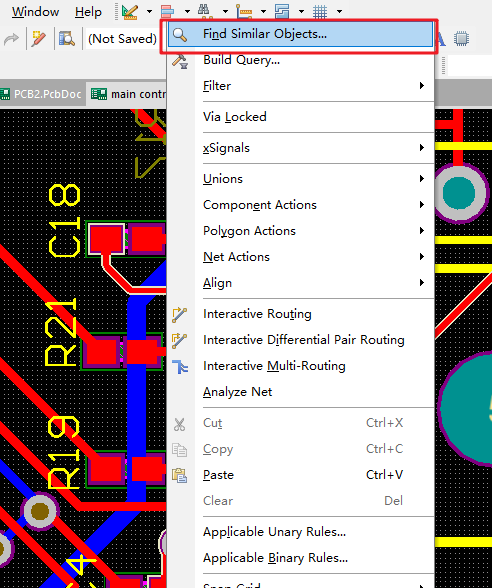Viewport: 492px width, 588px height.
Task: Open the Help menu
Action: coord(88,12)
